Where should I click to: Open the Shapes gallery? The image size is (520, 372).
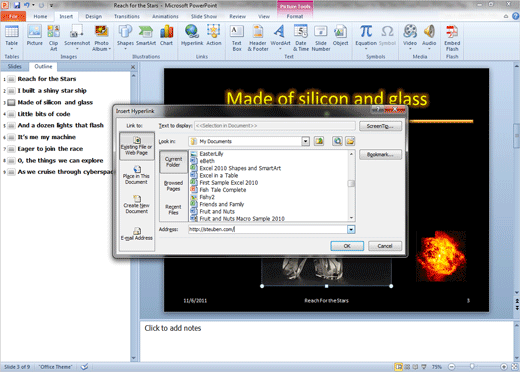pos(125,37)
